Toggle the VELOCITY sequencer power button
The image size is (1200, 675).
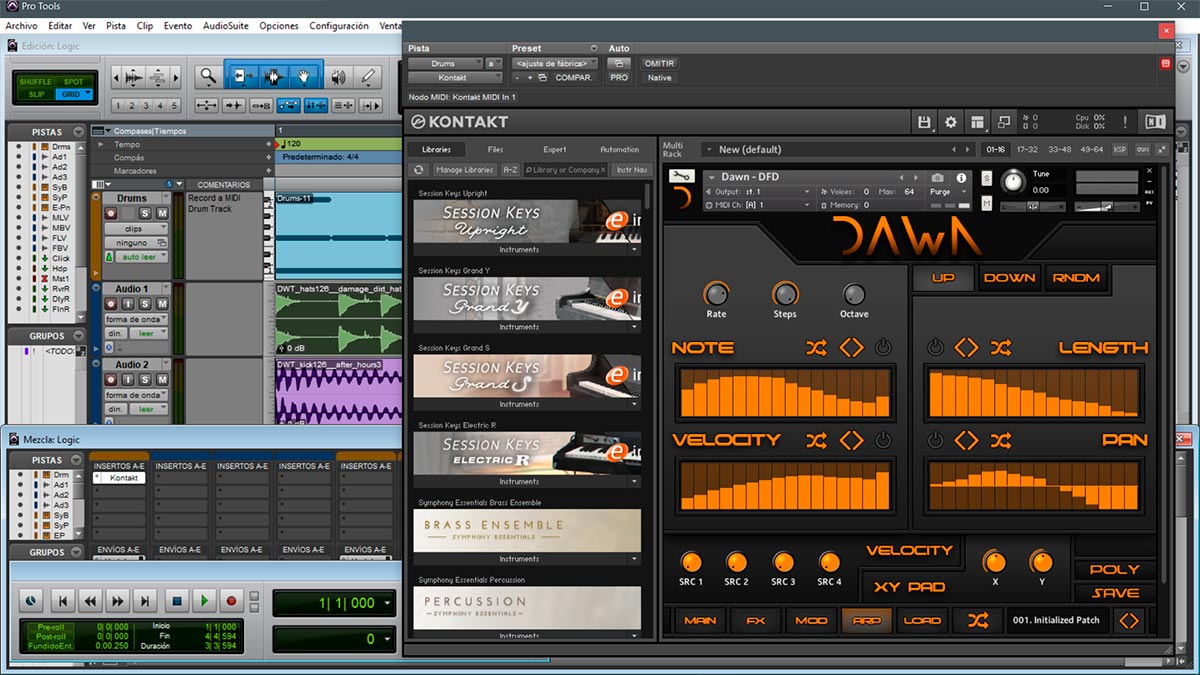pyautogui.click(x=883, y=440)
